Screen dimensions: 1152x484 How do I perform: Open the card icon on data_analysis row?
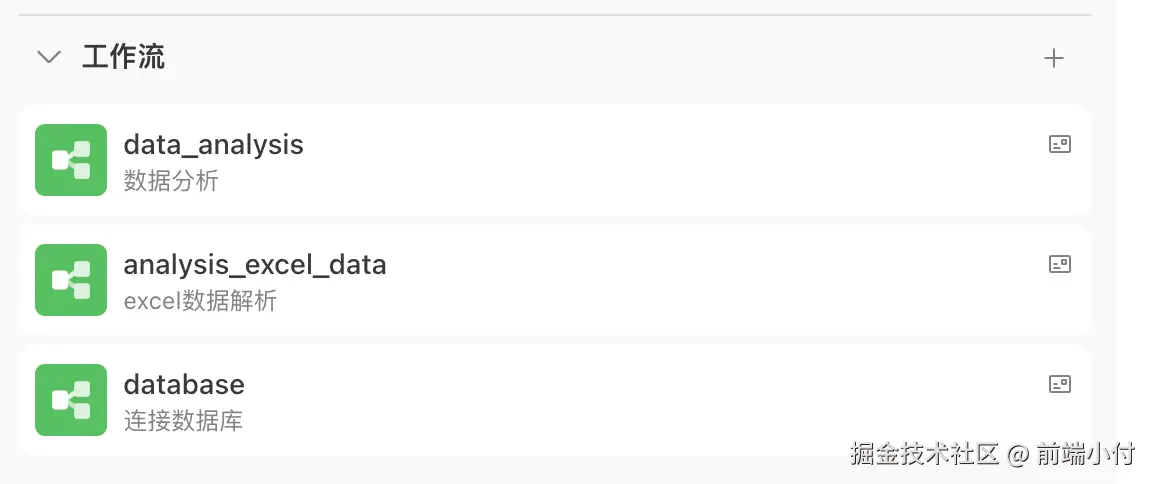1059,144
